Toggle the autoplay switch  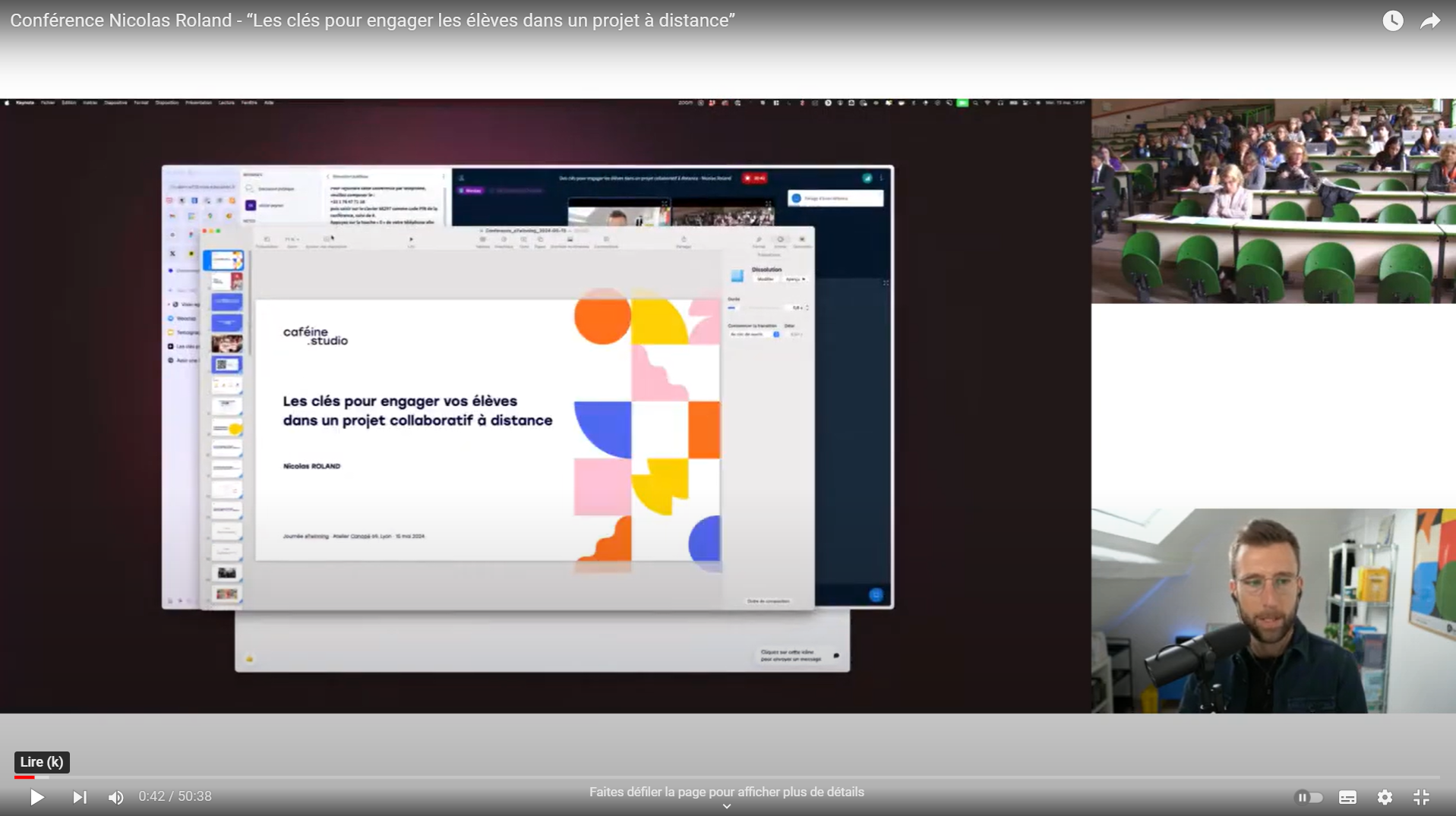1309,797
